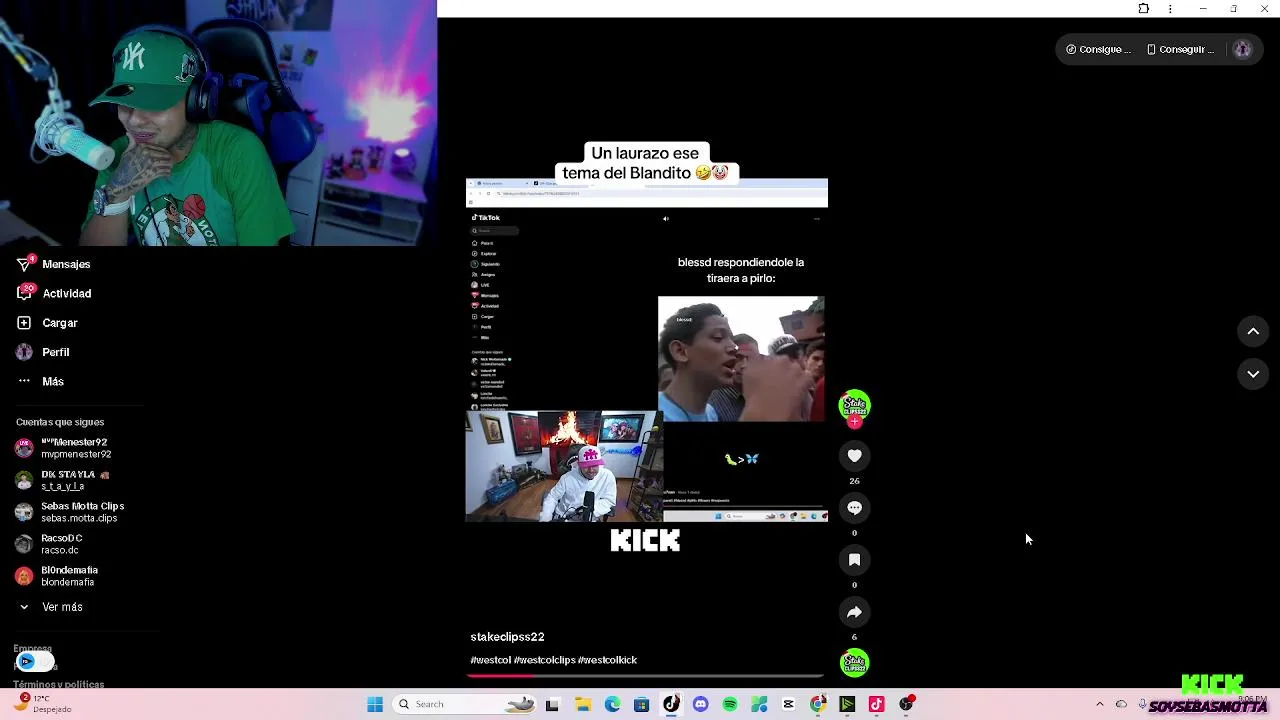Open Task View in the taskbar
Image resolution: width=1280 pixels, height=720 pixels.
pos(552,705)
